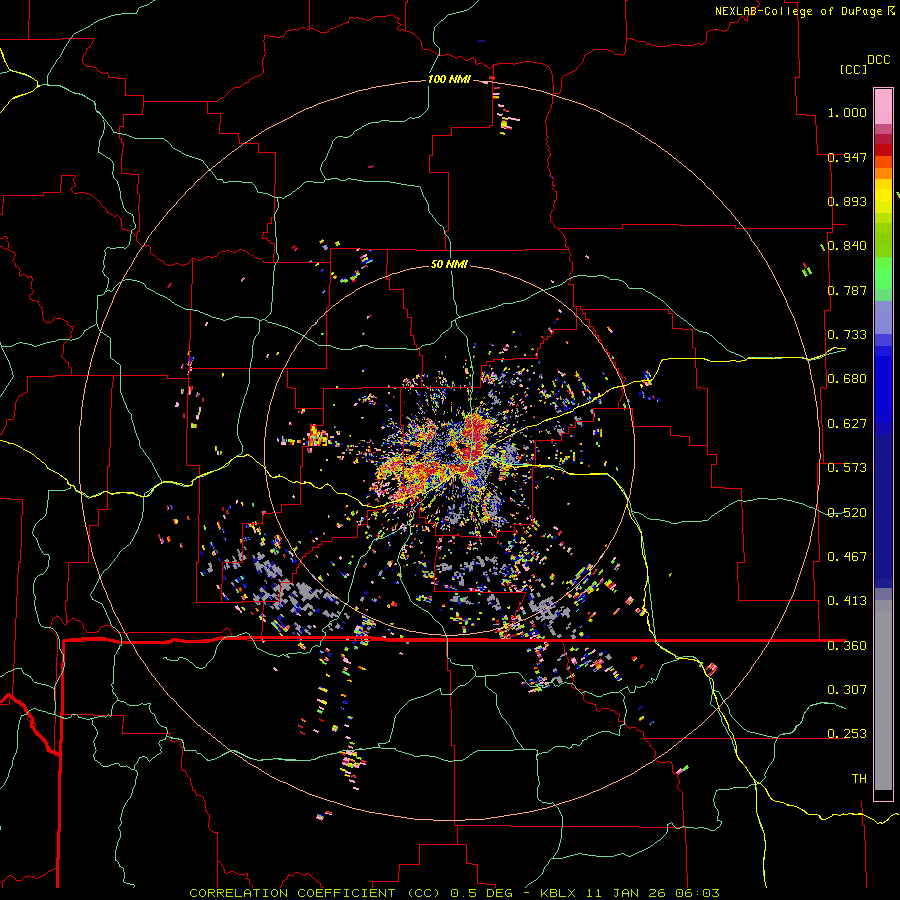Click the pink segment of the color bar

coord(883,106)
